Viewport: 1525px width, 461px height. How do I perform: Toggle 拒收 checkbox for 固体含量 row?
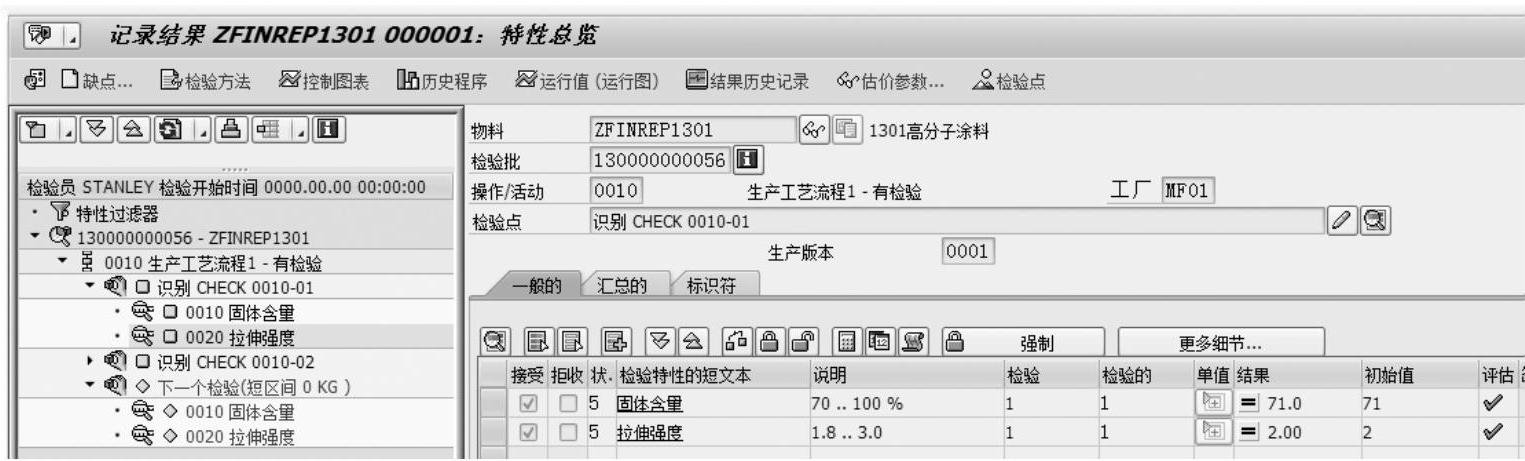pos(568,403)
